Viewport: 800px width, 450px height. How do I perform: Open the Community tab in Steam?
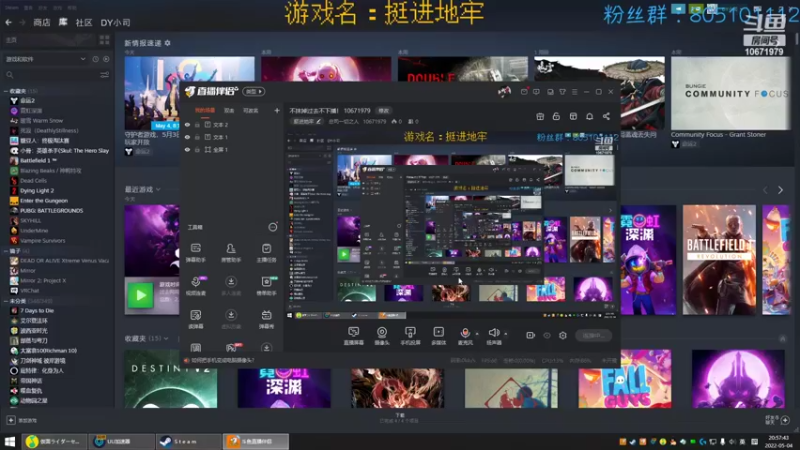[84, 22]
